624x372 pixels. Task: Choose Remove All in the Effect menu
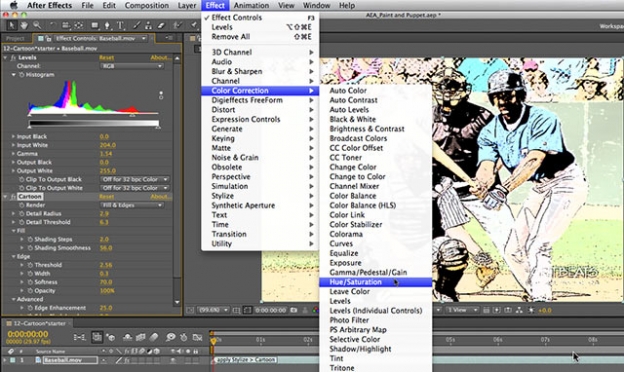260,37
